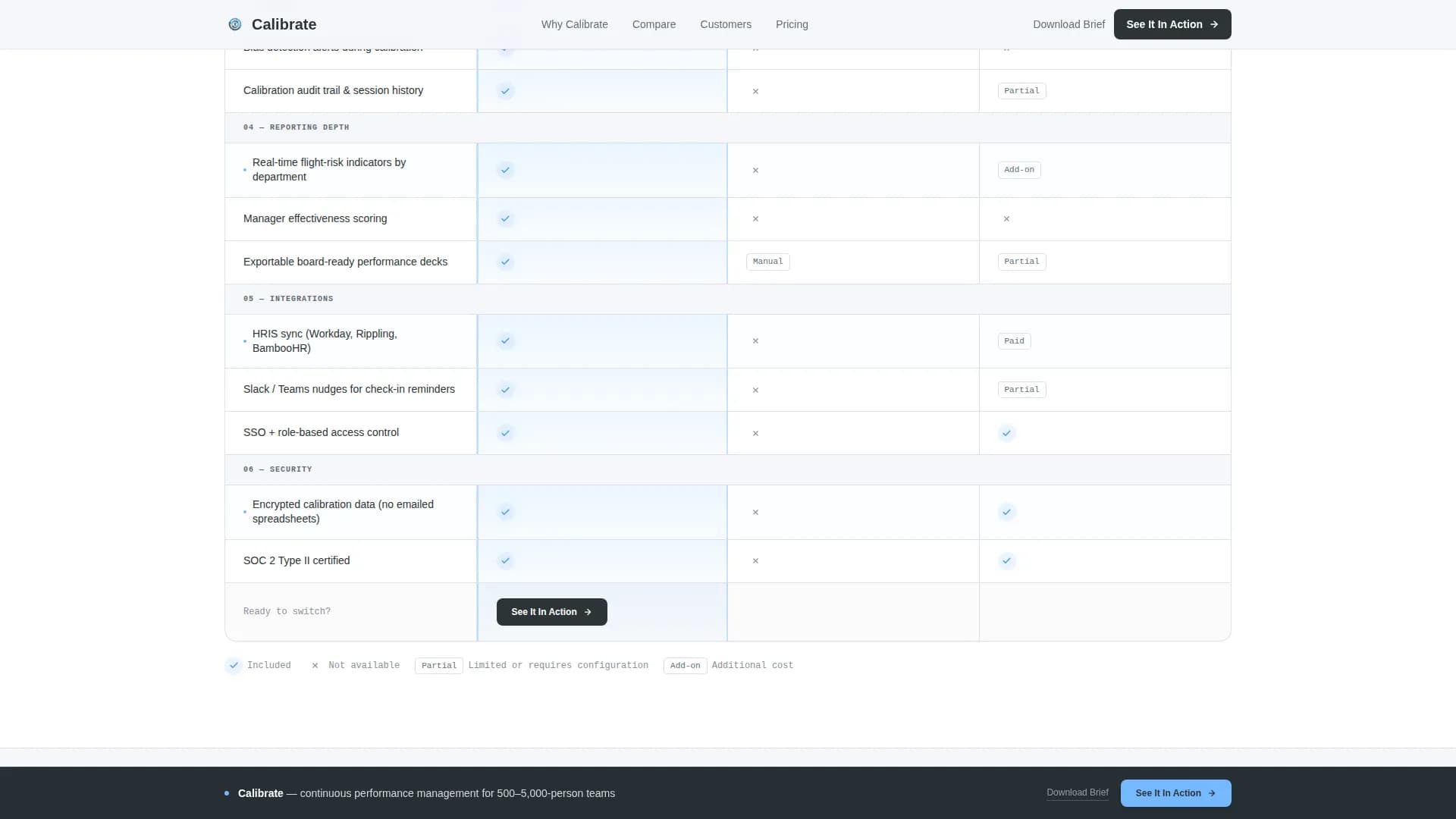Image resolution: width=1456 pixels, height=819 pixels.
Task: Click 'Limited or requires configuration' legend text
Action: click(x=558, y=665)
